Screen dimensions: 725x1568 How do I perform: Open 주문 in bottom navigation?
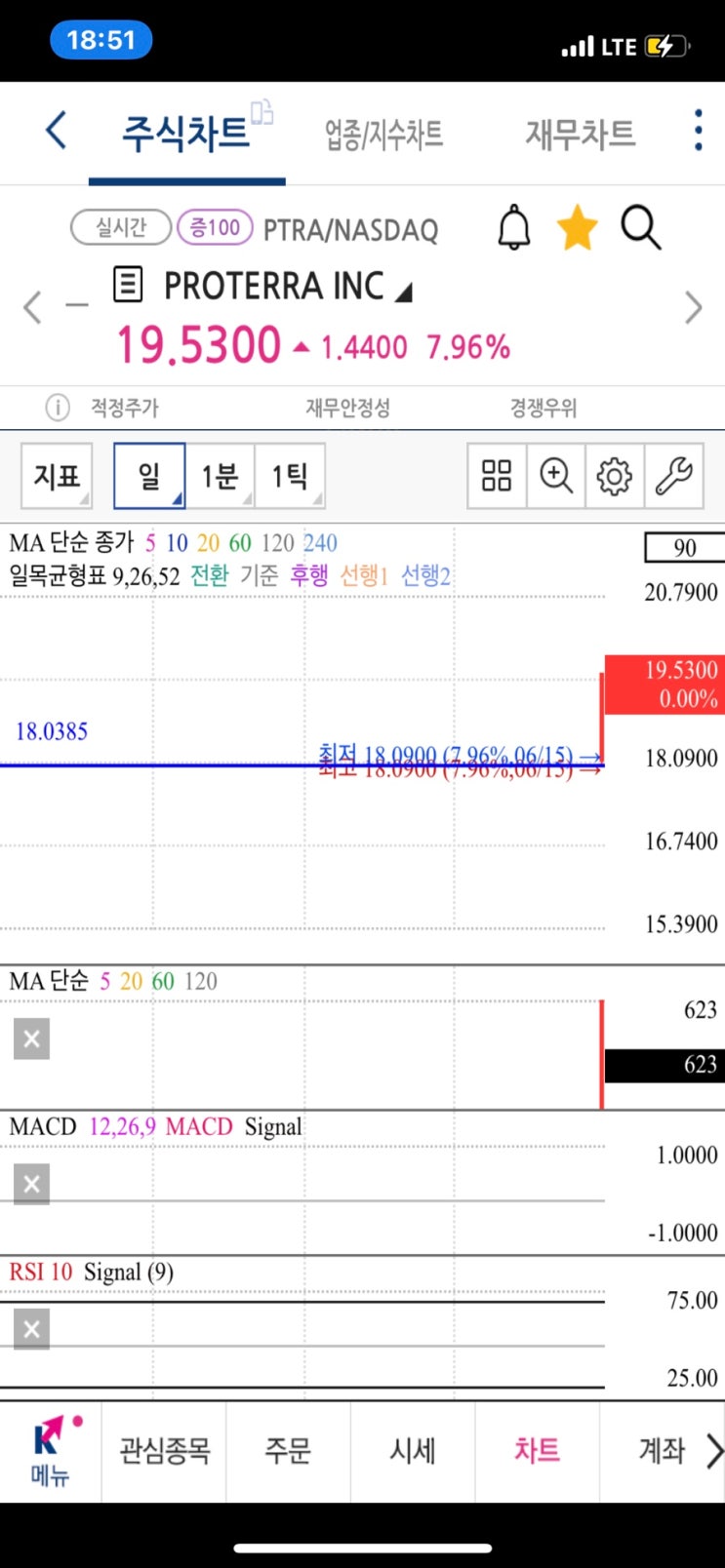point(288,1451)
